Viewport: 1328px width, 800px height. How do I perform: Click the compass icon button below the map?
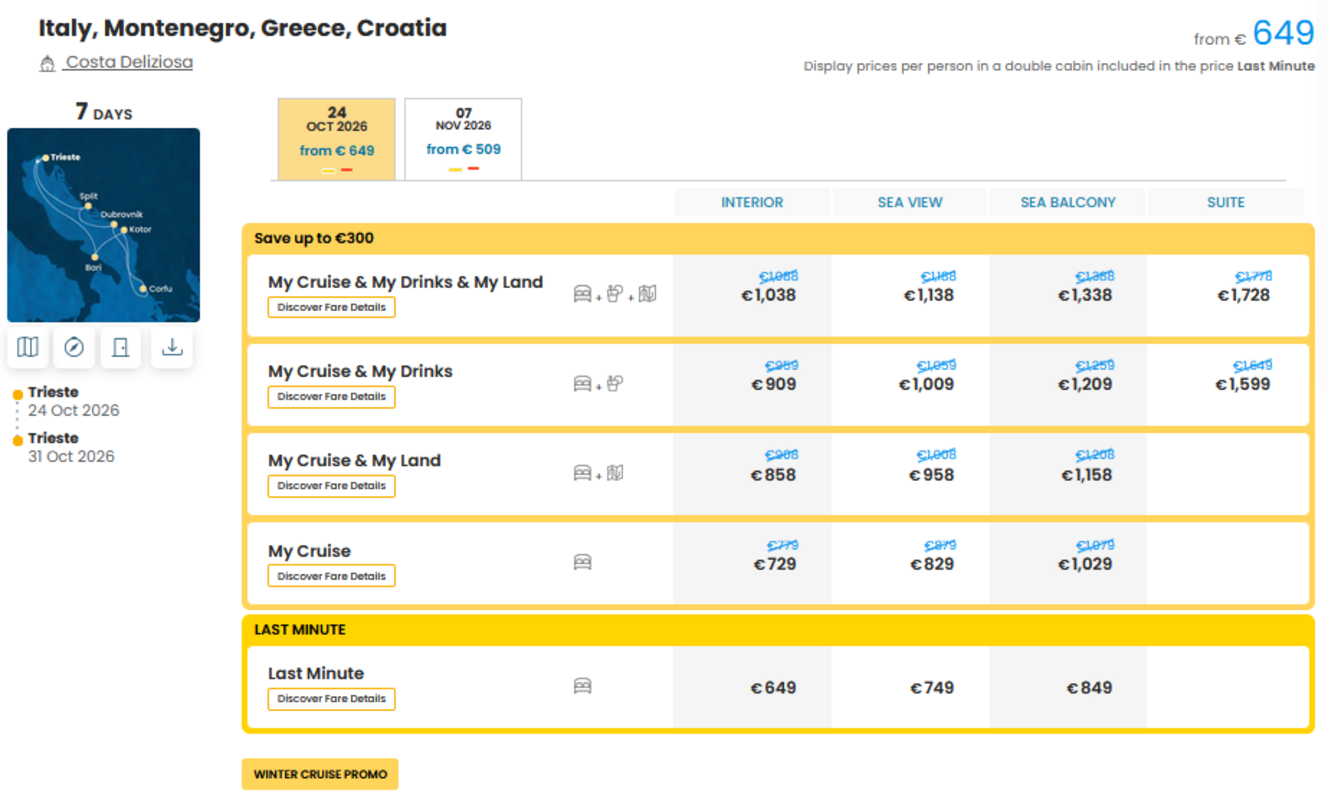pyautogui.click(x=74, y=347)
